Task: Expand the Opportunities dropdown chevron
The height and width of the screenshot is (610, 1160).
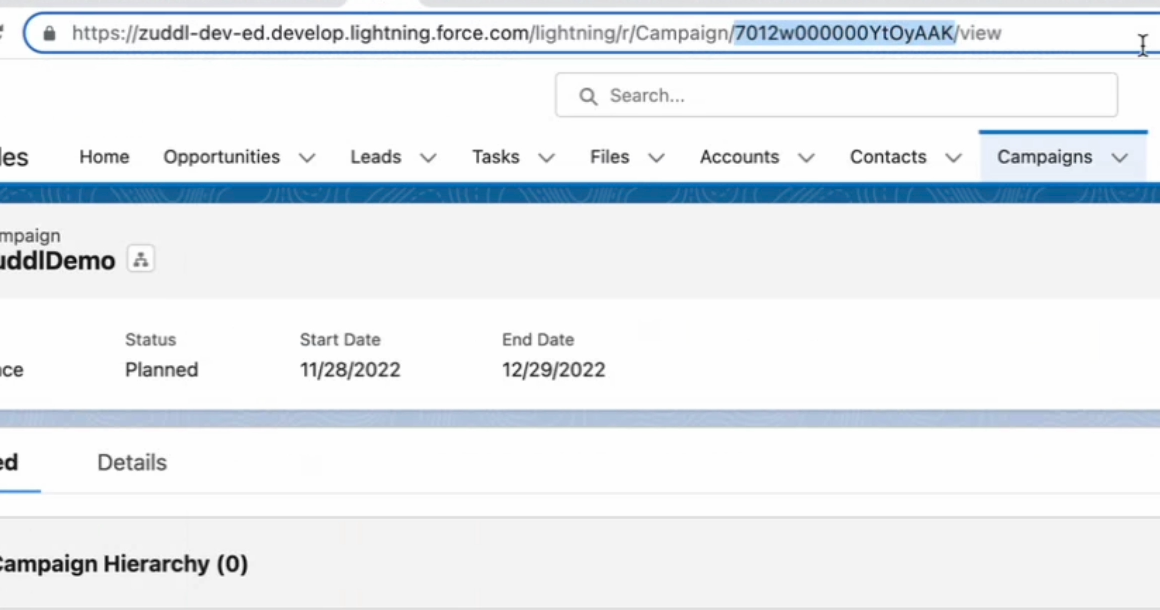Action: pyautogui.click(x=307, y=158)
